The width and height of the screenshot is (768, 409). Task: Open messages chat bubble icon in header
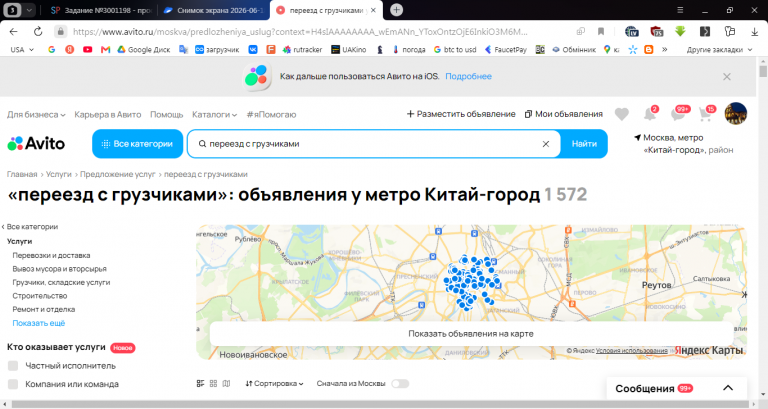pos(678,114)
